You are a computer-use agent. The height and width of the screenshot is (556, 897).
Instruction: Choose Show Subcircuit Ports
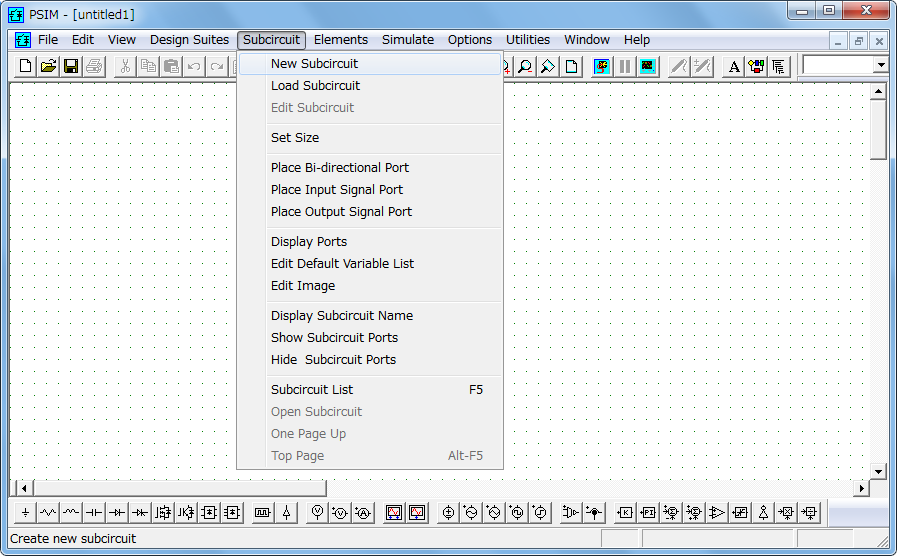click(x=370, y=337)
